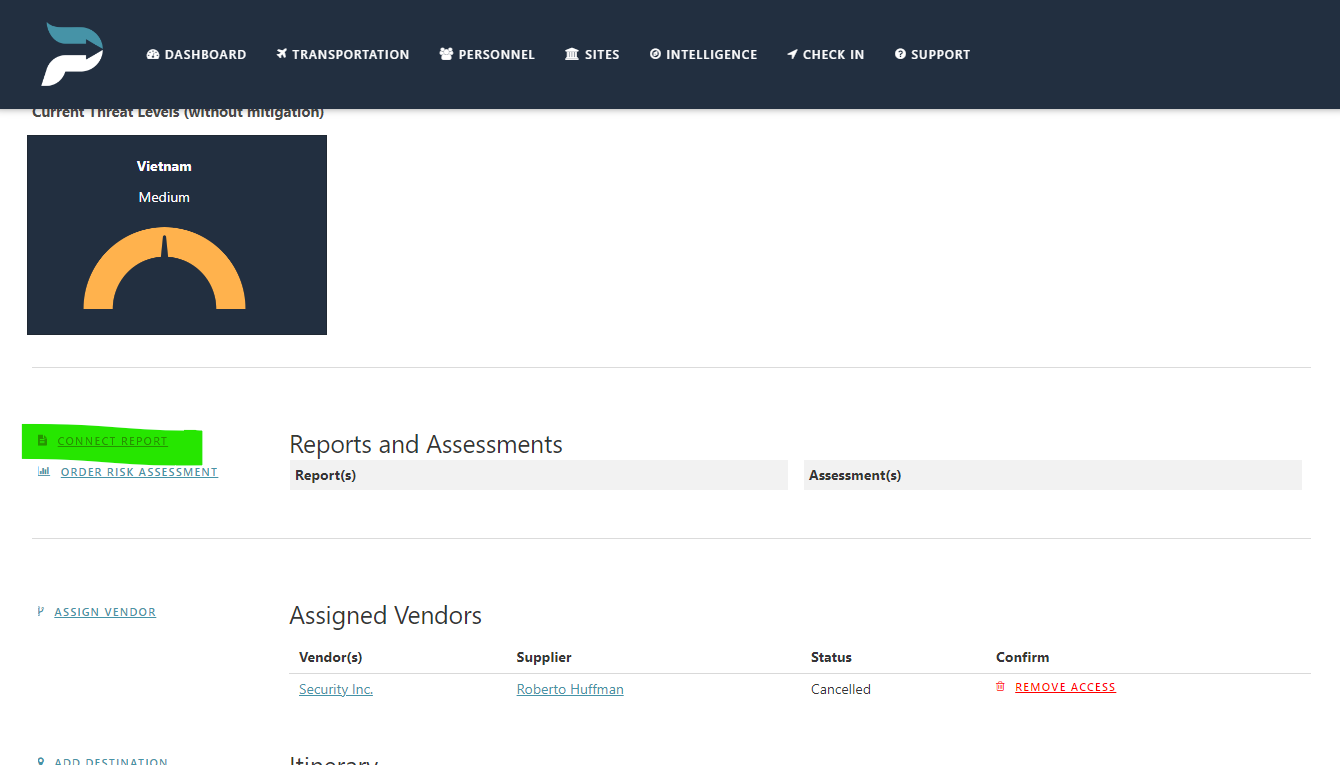
Task: Click the Vietnam threat level gauge card
Action: 177,235
